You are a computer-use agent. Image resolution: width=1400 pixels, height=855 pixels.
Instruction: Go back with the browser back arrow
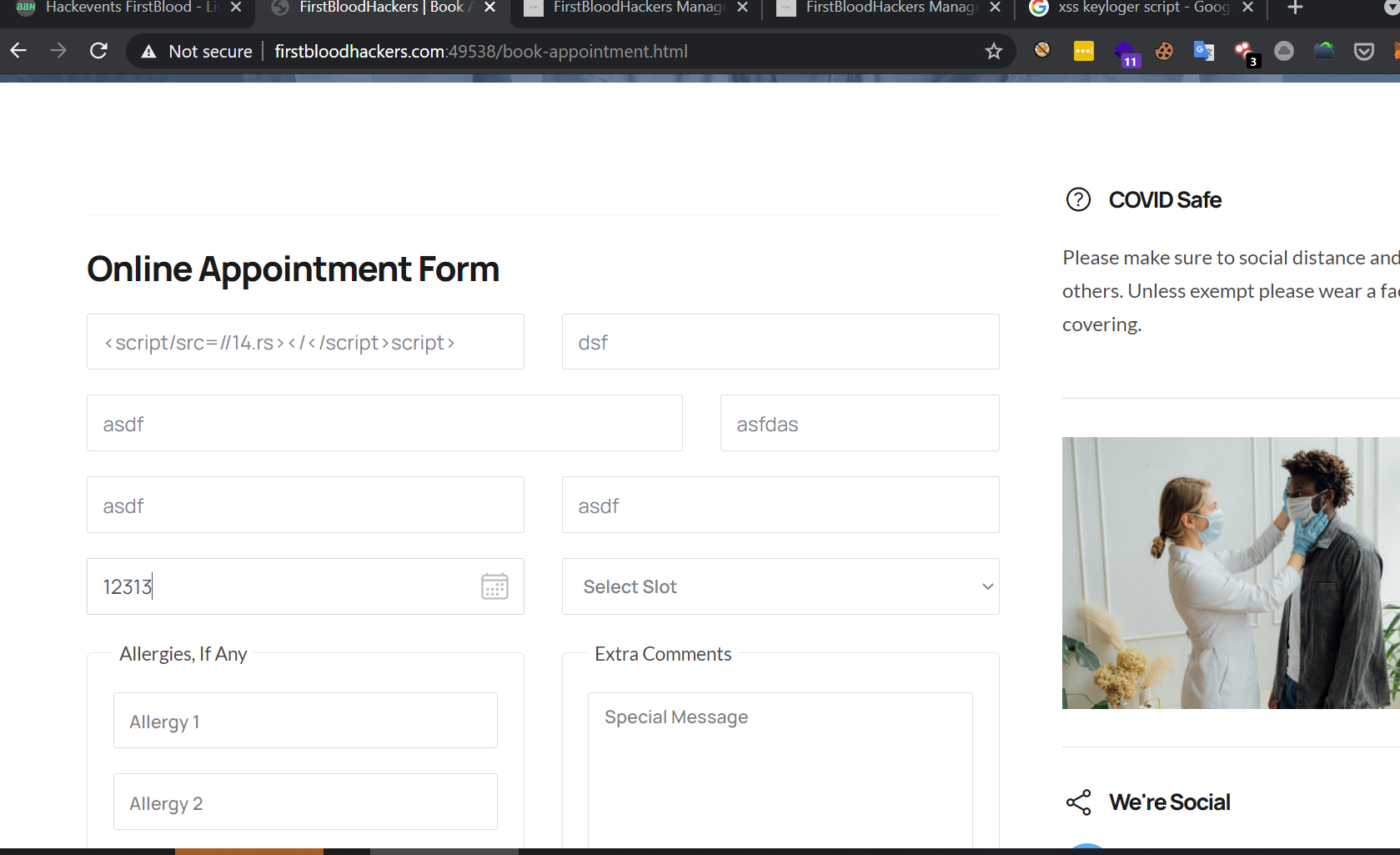(x=18, y=51)
